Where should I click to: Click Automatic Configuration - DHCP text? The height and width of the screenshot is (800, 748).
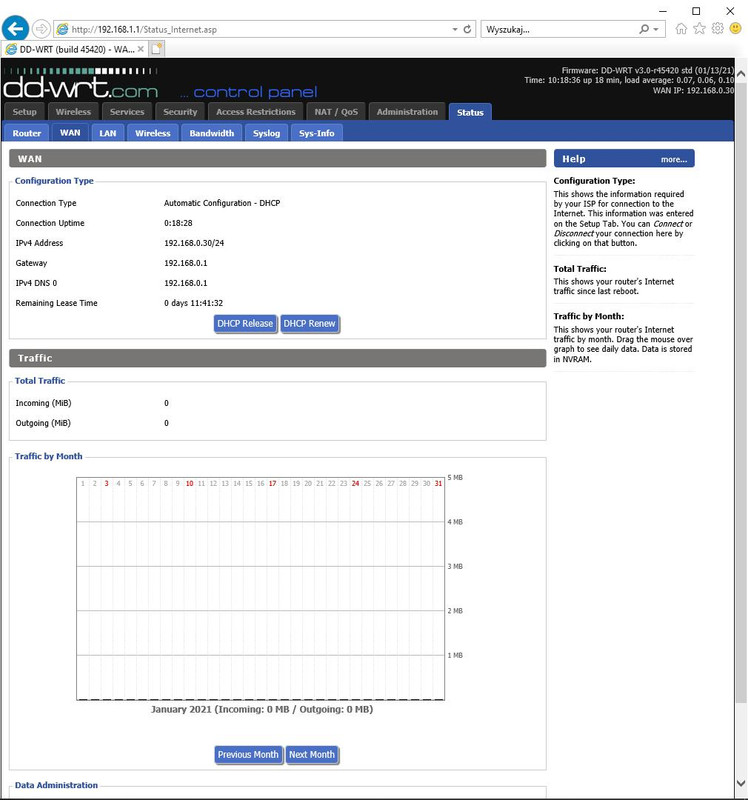pos(222,203)
